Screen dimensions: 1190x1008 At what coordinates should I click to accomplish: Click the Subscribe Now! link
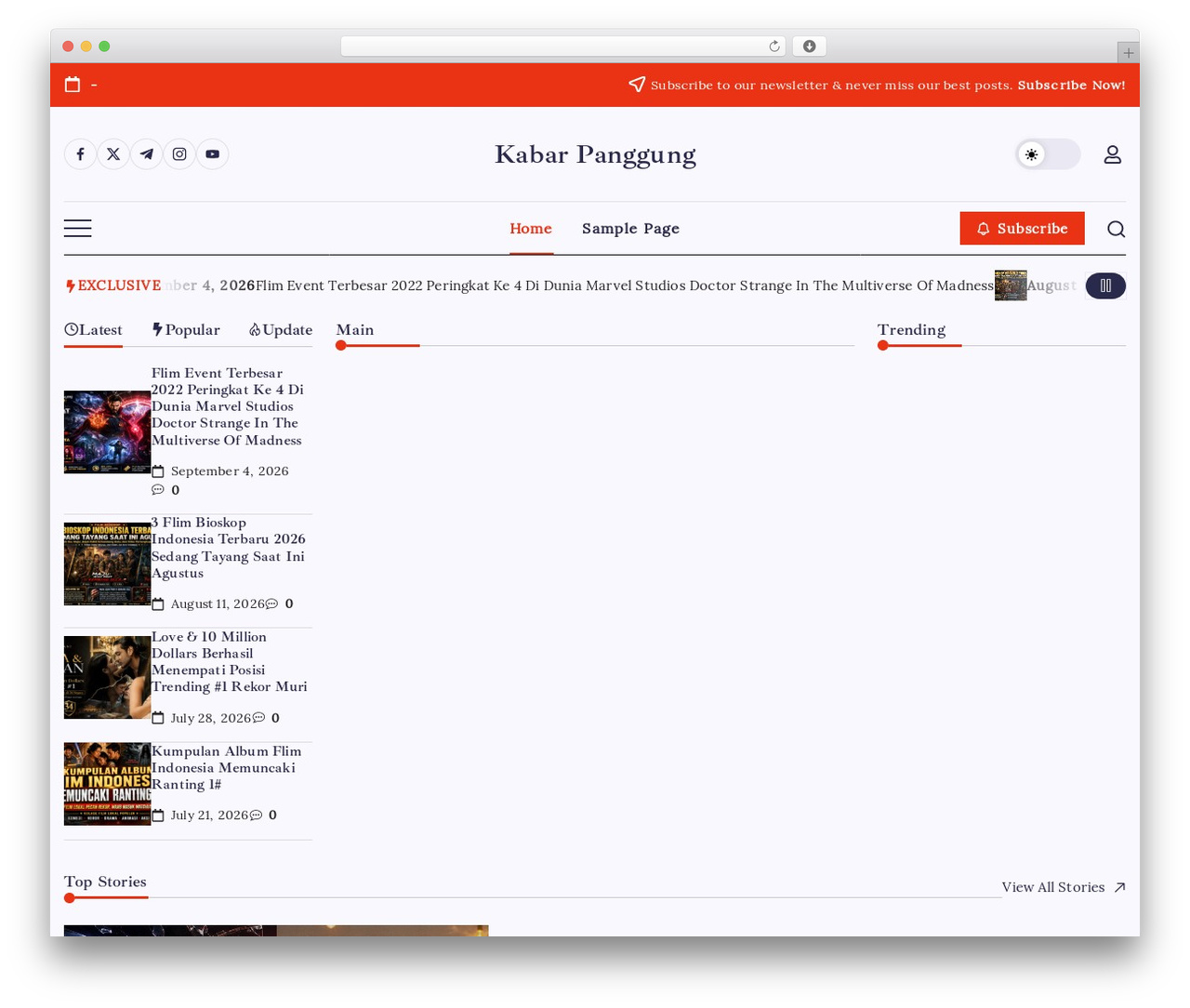click(x=1071, y=85)
